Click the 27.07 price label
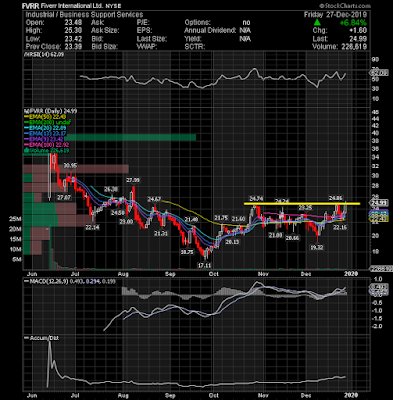393x400 pixels. click(x=64, y=198)
